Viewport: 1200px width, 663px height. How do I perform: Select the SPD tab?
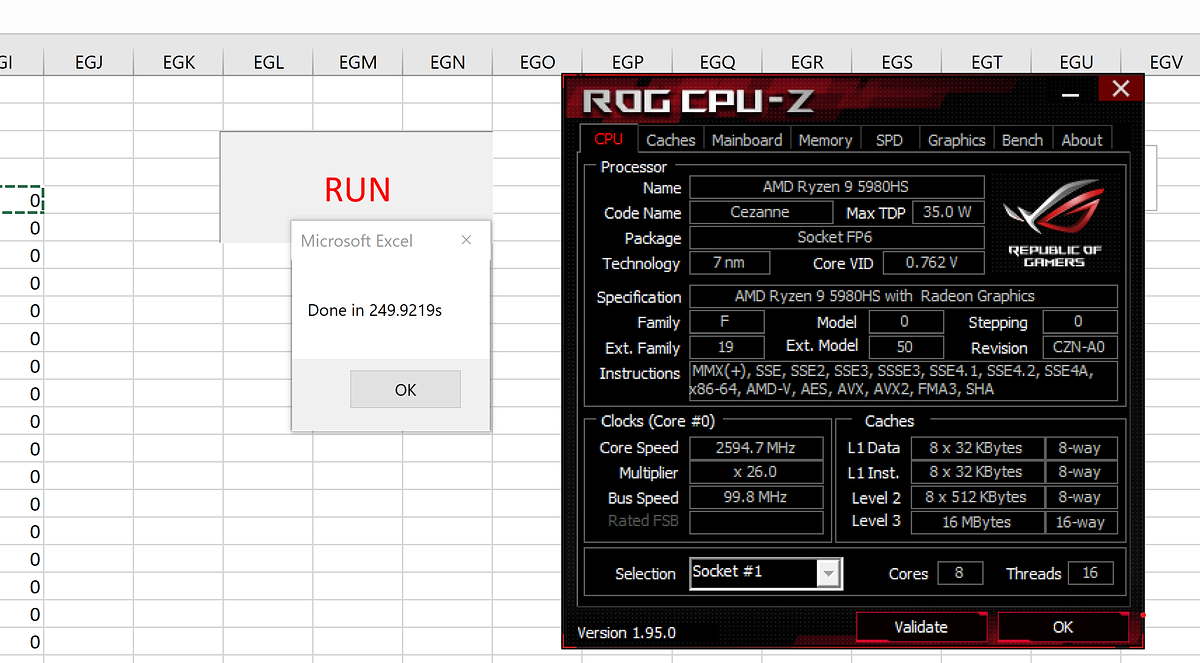point(889,140)
